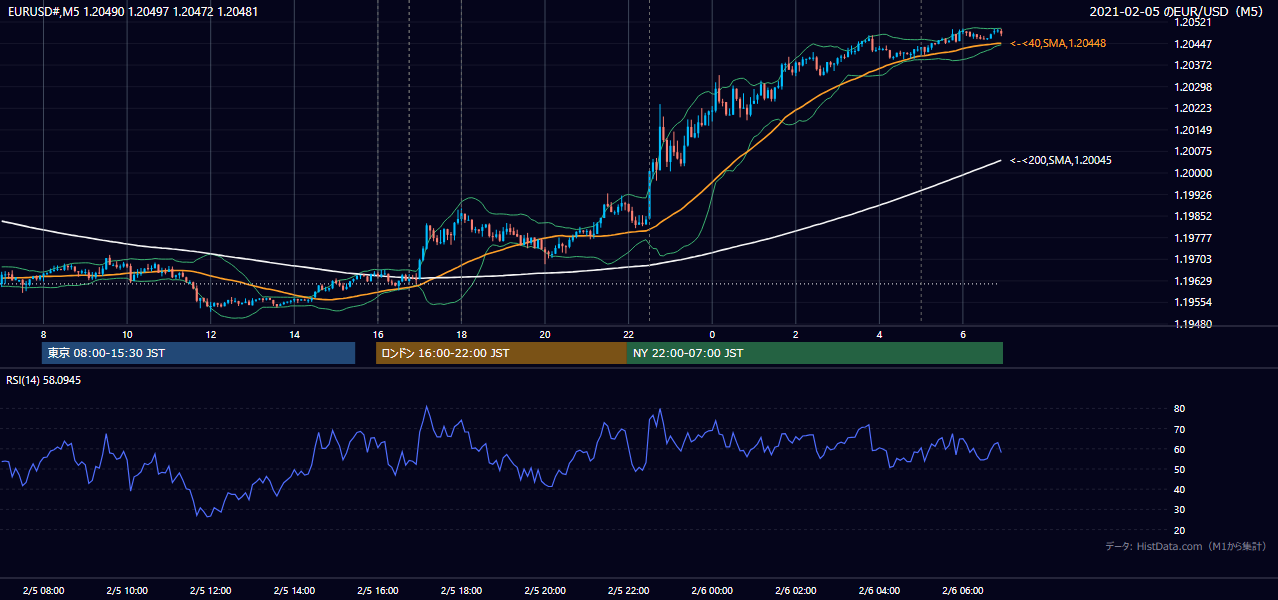Click hour label 14 on the chart time axis
This screenshot has width=1278, height=600.
tap(294, 334)
